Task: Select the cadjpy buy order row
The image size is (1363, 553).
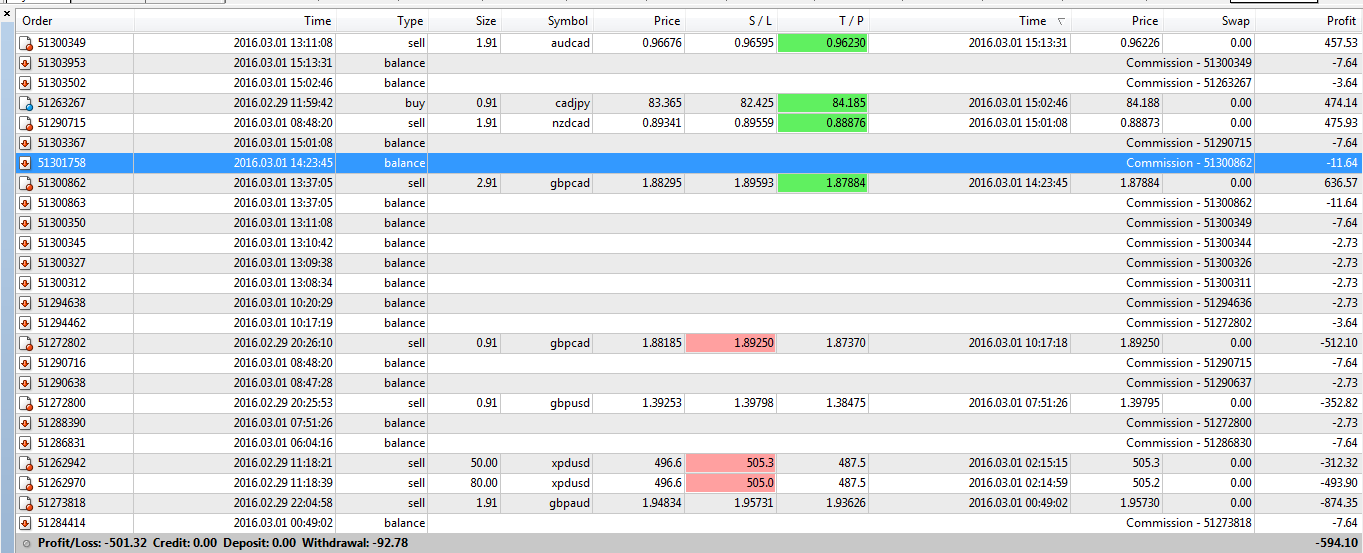Action: 690,103
